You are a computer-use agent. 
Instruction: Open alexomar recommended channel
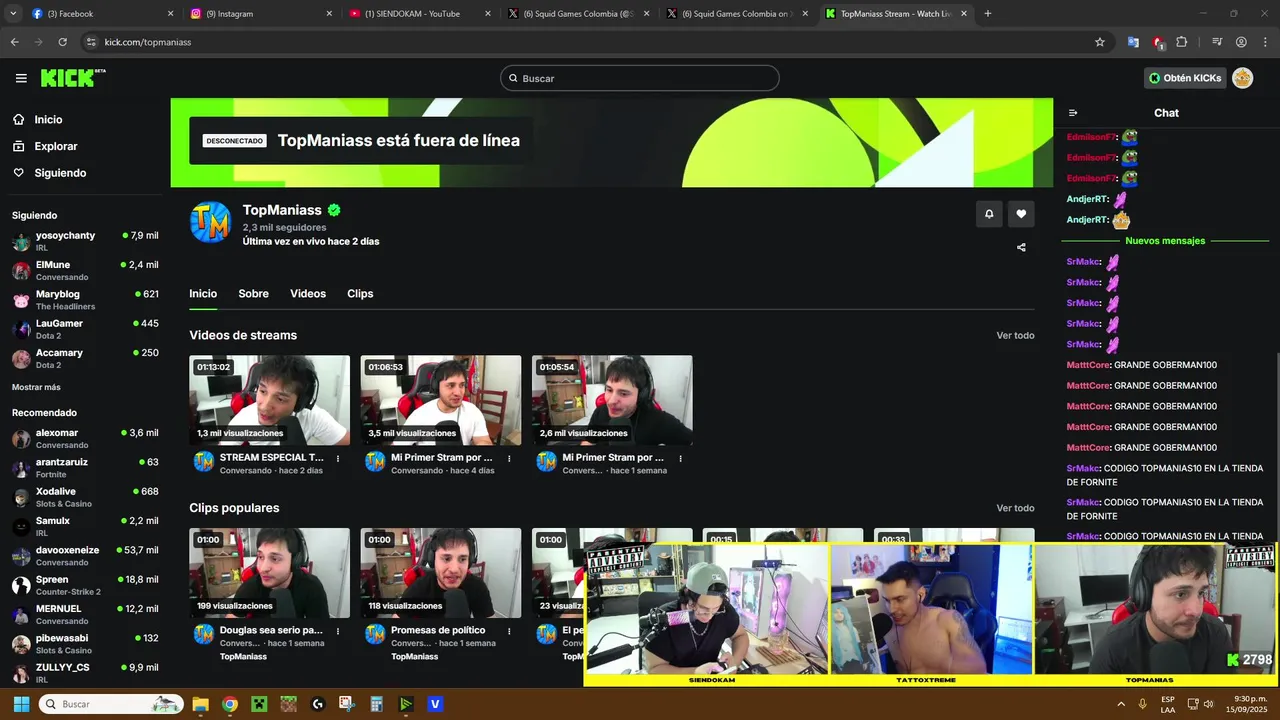click(85, 438)
